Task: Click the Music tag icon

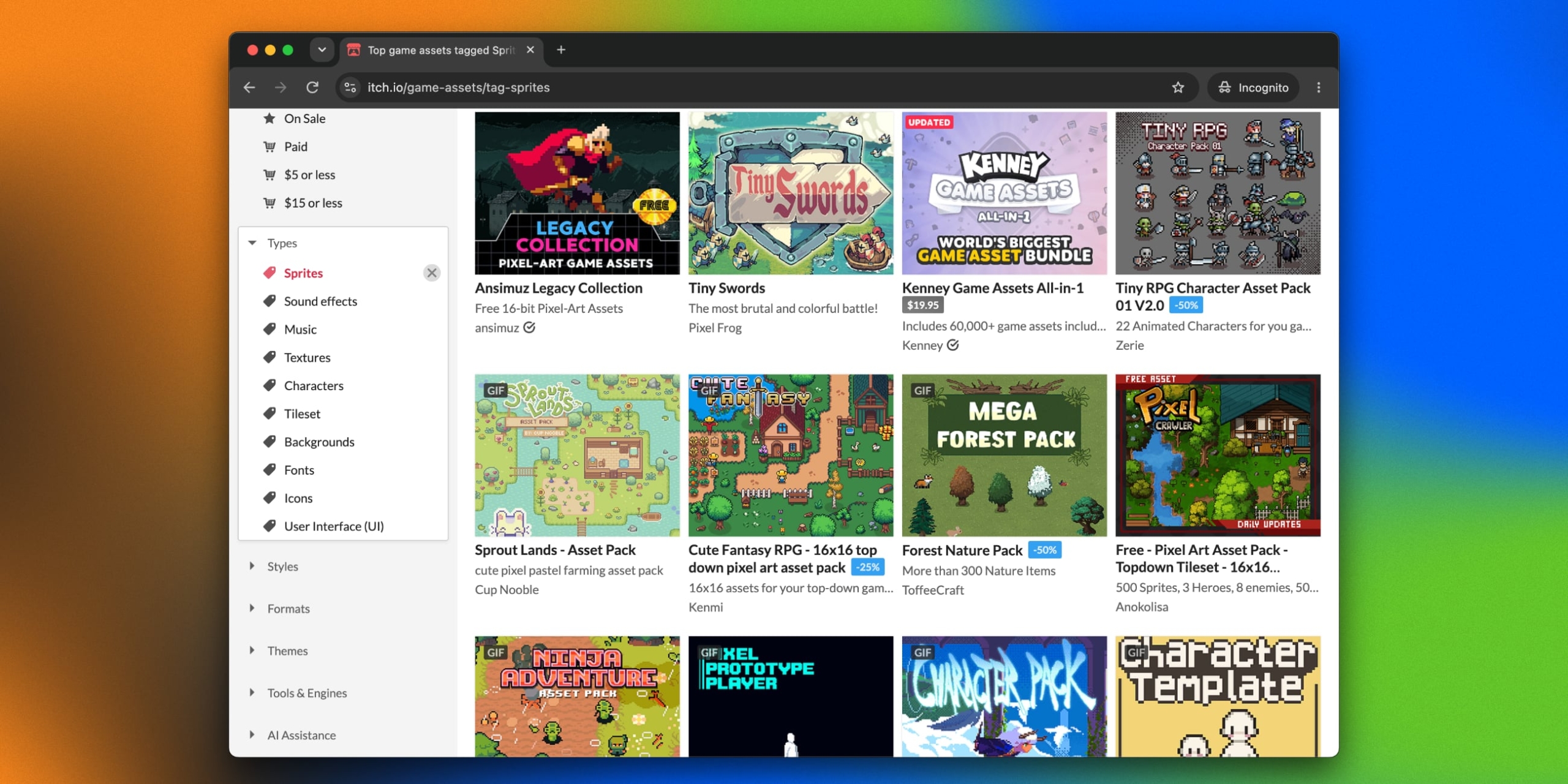Action: coord(269,330)
